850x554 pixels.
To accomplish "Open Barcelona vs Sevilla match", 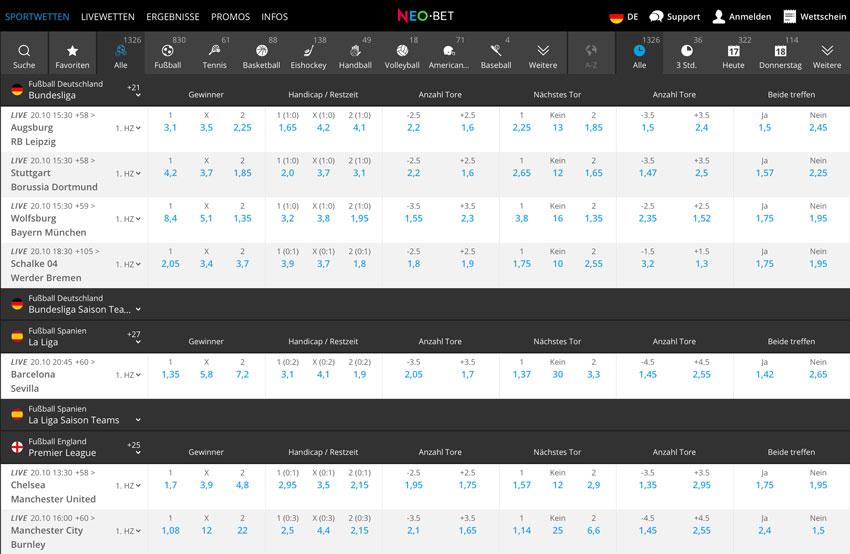I will [33, 382].
